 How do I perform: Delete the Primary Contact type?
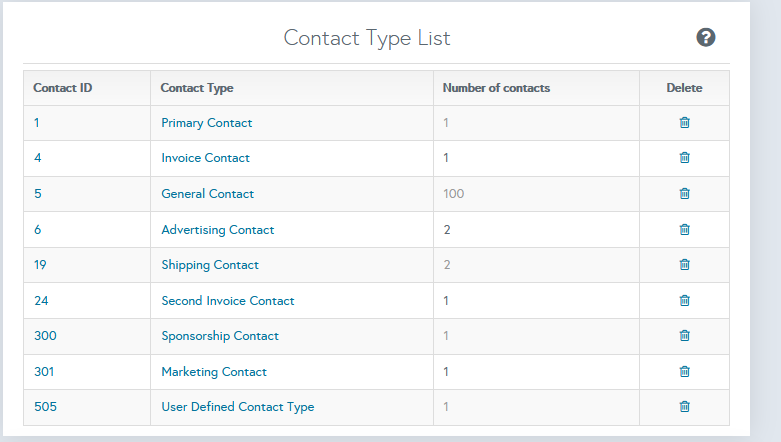pos(684,123)
